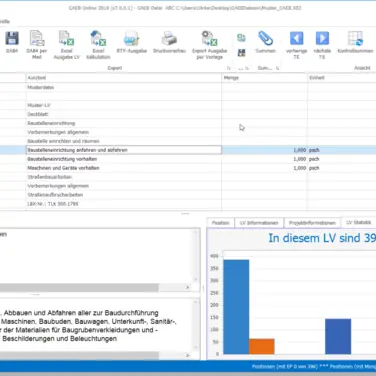Select Baustelle einrichten und räumen row

(188, 141)
